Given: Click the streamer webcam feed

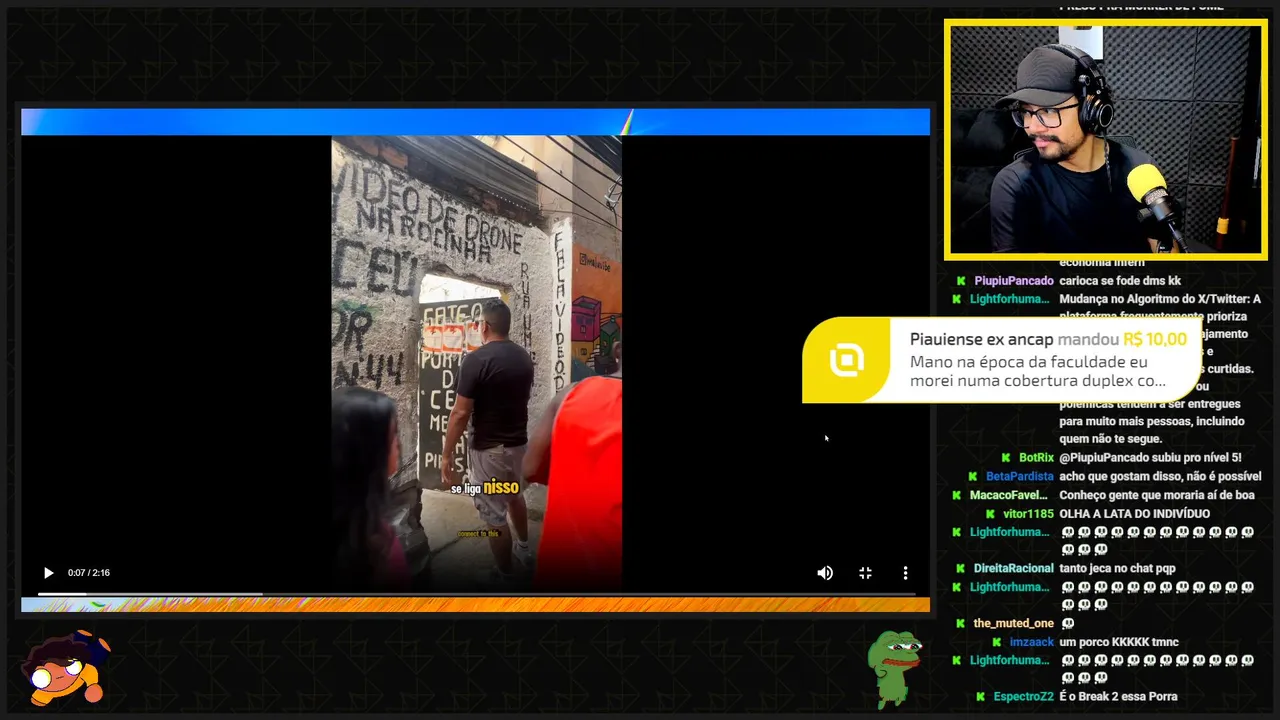Looking at the screenshot, I should pos(1106,139).
